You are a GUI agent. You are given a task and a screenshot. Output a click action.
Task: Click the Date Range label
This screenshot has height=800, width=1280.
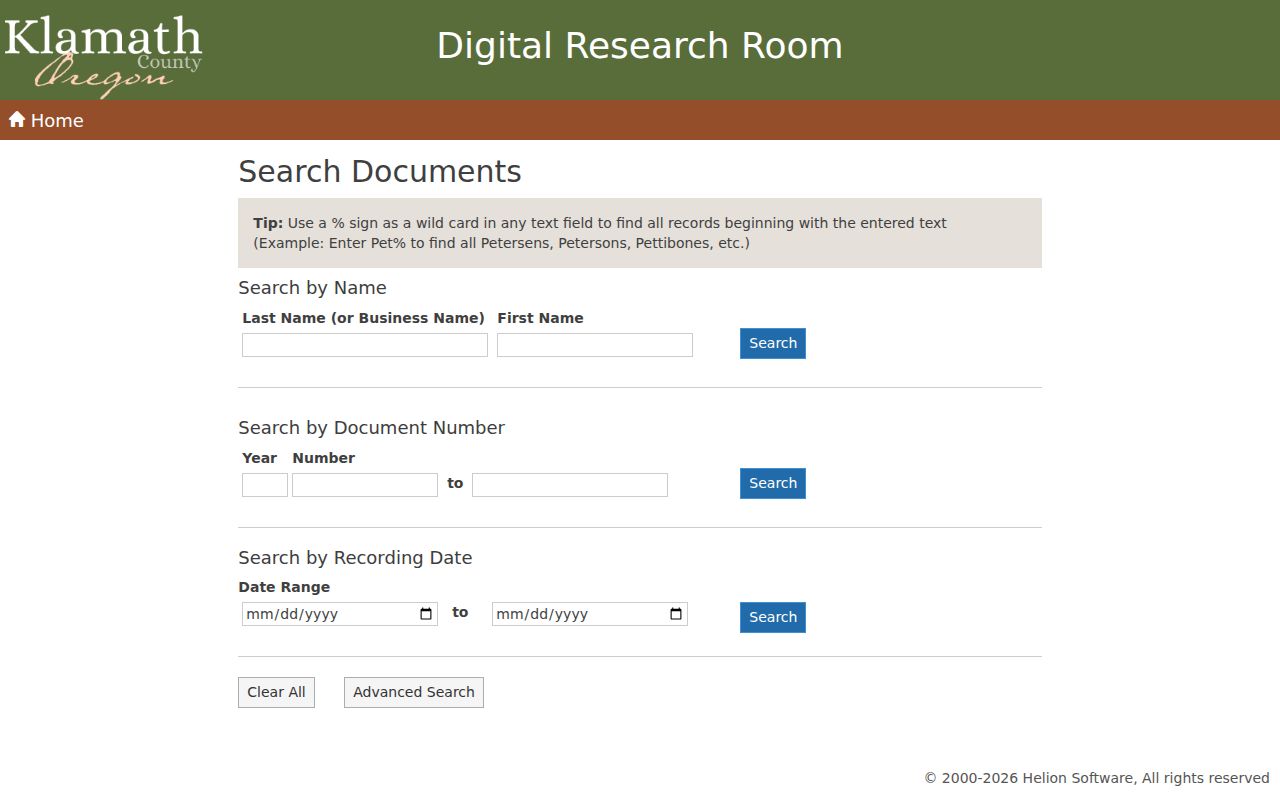pyautogui.click(x=284, y=587)
